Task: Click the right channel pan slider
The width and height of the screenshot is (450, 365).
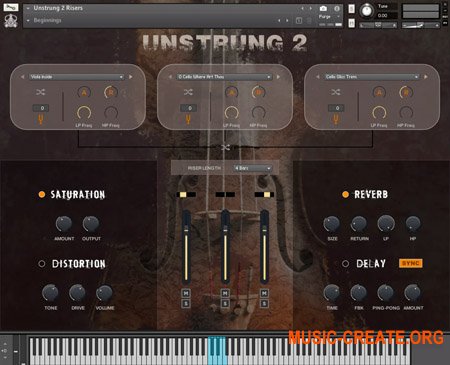Action: click(x=264, y=194)
